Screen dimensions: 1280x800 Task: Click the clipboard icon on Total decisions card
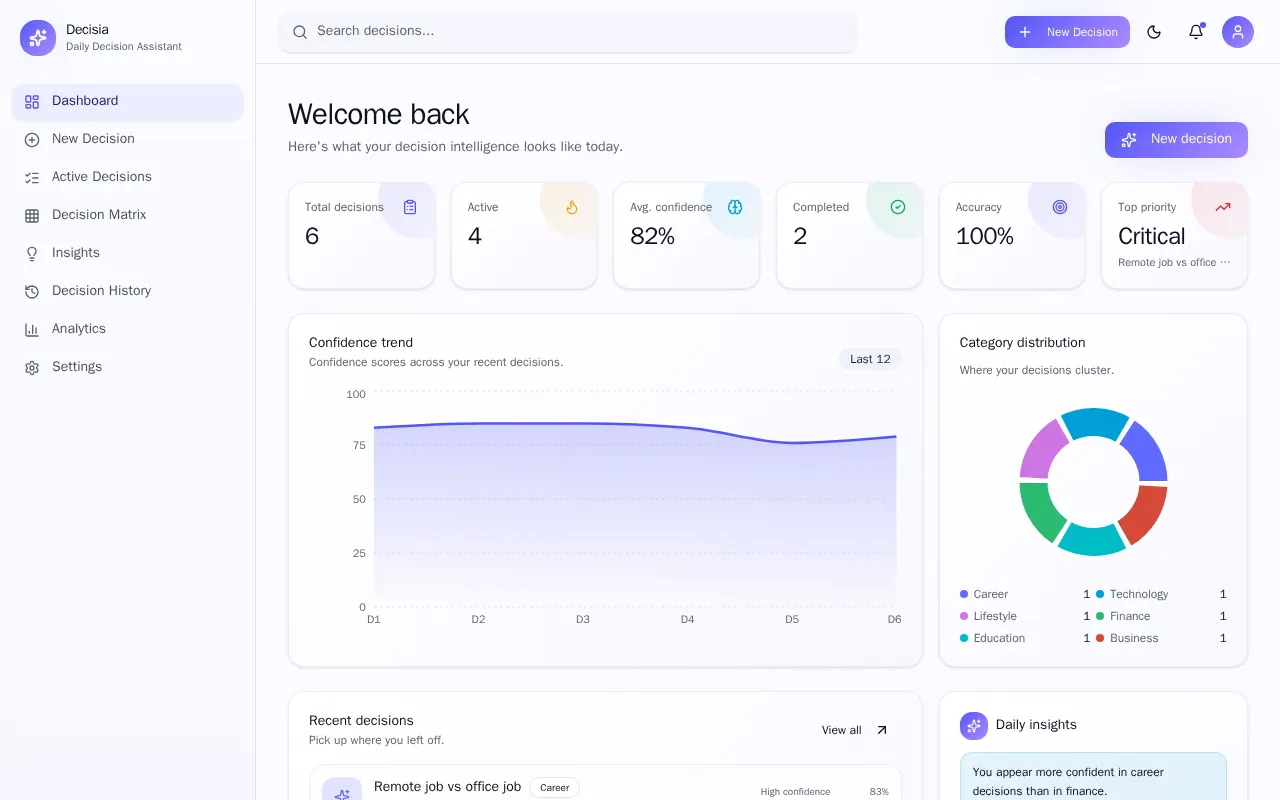pyautogui.click(x=410, y=207)
